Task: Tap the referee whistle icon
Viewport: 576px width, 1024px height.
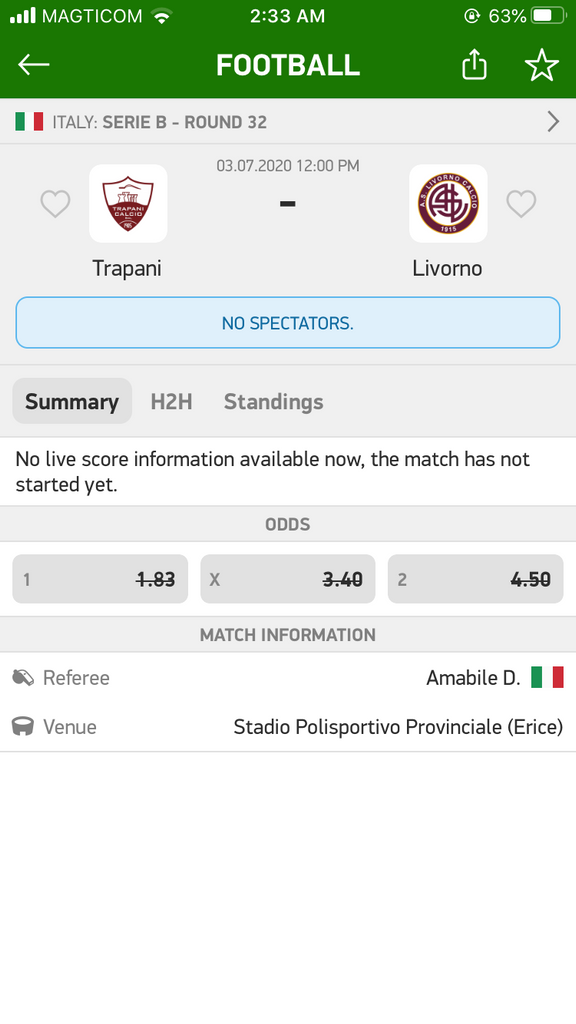Action: pyautogui.click(x=23, y=677)
